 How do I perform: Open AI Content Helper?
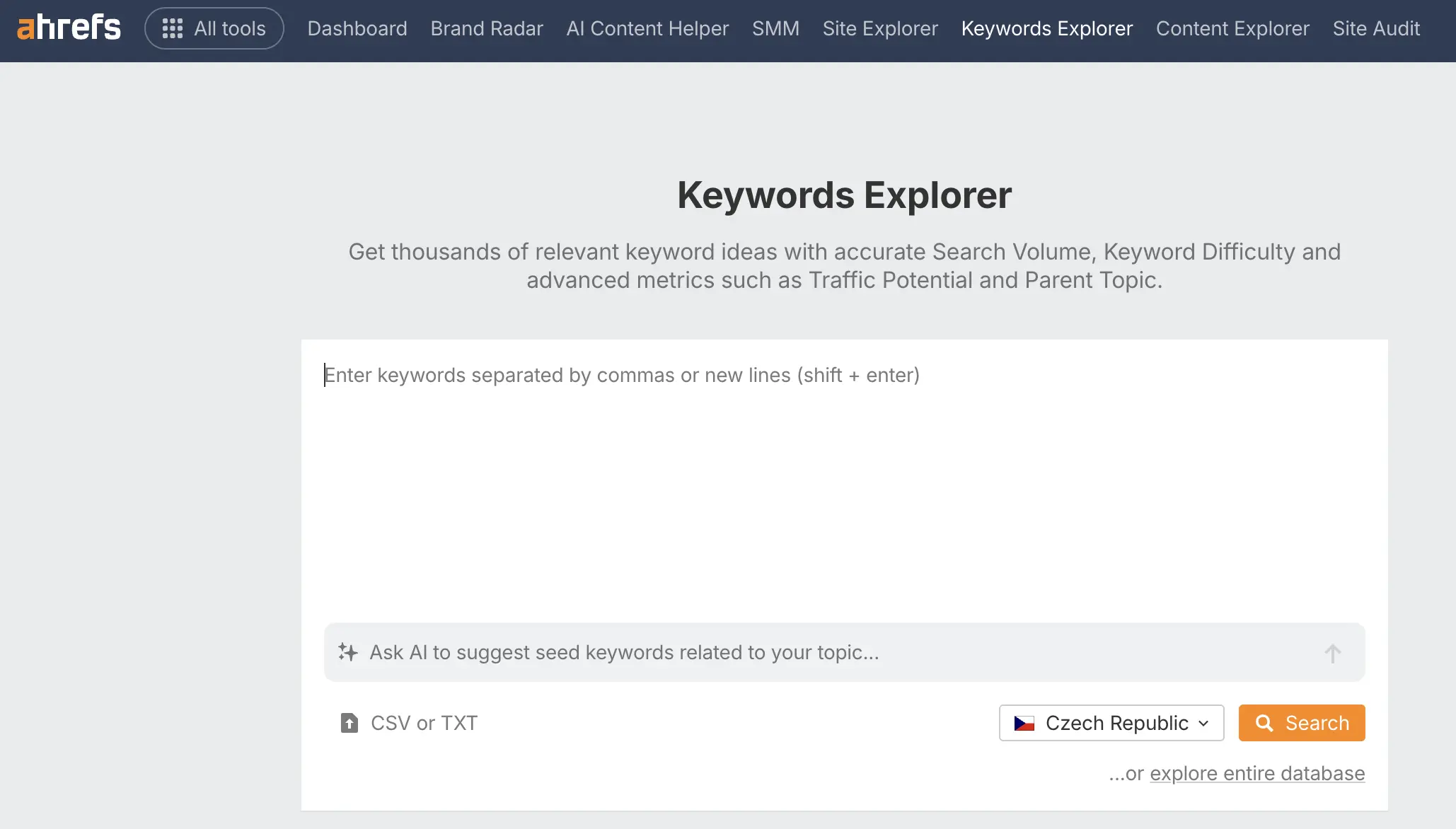pos(647,28)
